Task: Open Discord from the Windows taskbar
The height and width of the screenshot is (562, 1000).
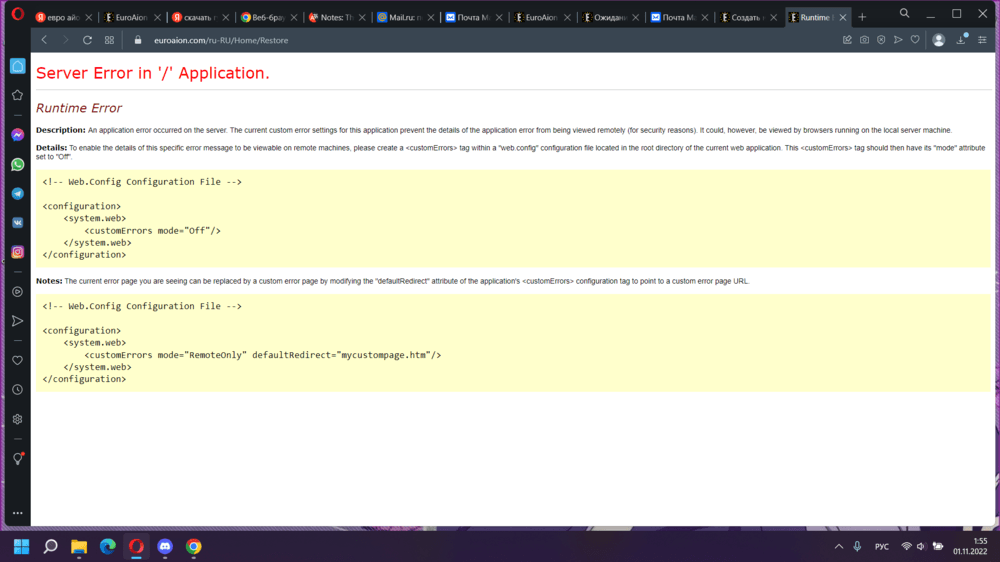Action: coord(165,547)
